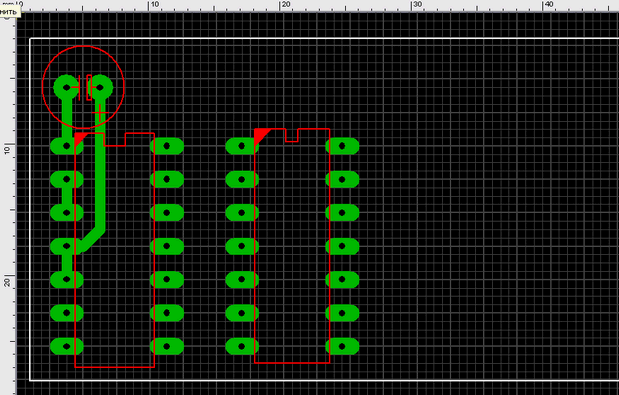Select the notch on left chip outline
The width and height of the screenshot is (619, 395).
click(114, 140)
